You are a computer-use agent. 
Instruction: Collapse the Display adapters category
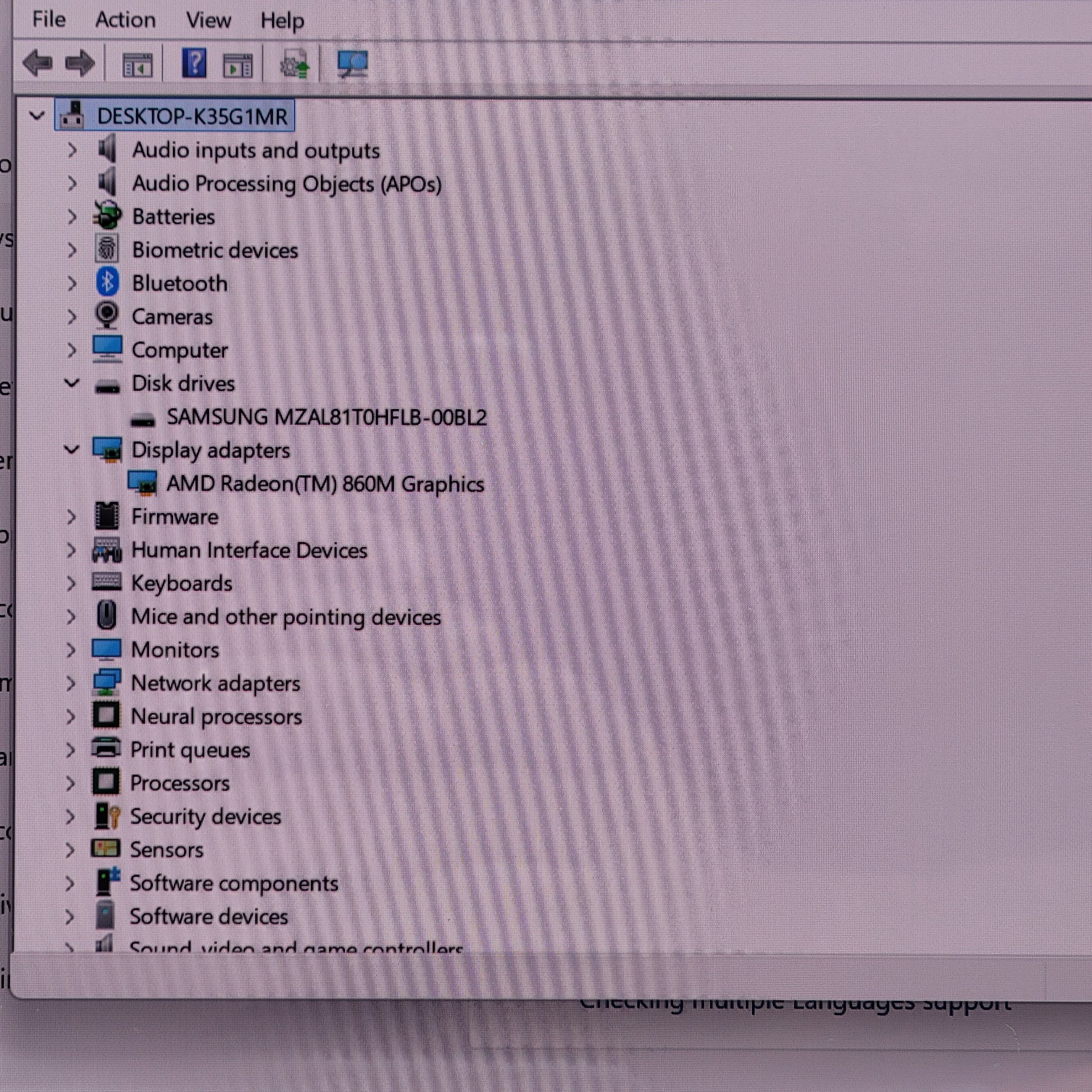72,450
